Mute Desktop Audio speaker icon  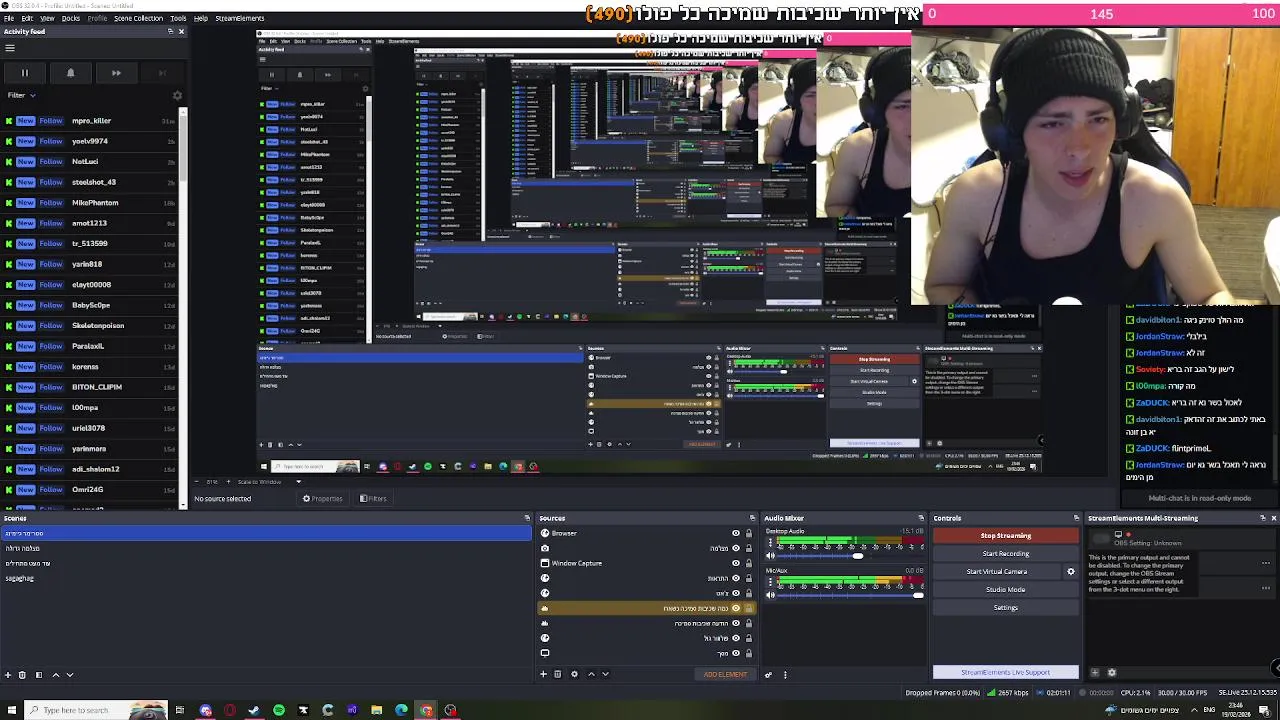(770, 555)
